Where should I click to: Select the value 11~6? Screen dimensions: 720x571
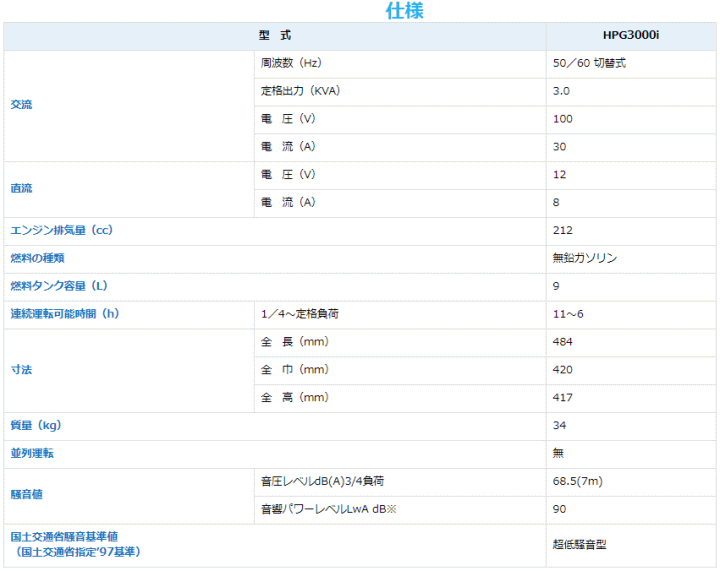pyautogui.click(x=568, y=314)
